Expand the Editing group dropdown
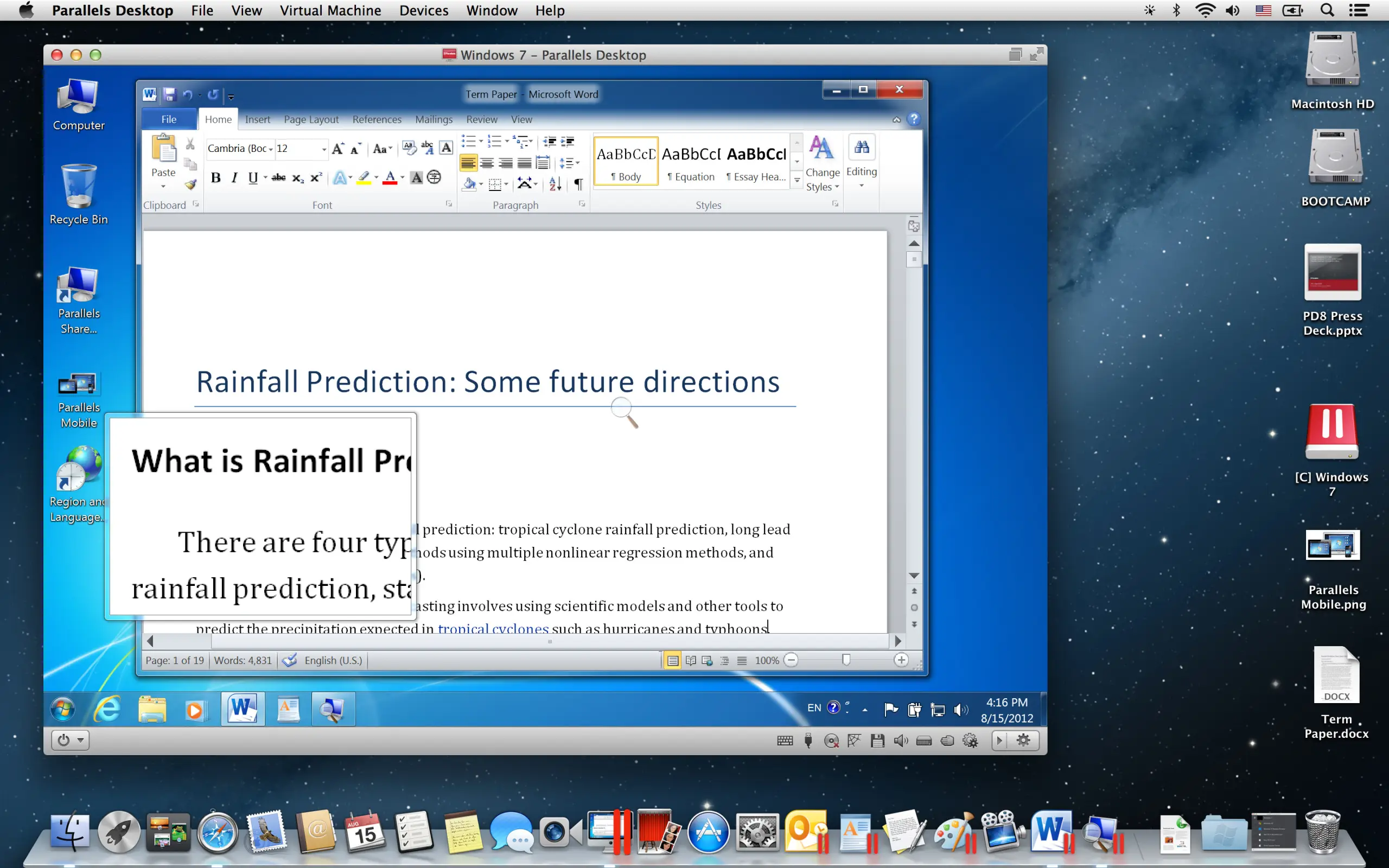Viewport: 1389px width, 868px height. coord(862,186)
